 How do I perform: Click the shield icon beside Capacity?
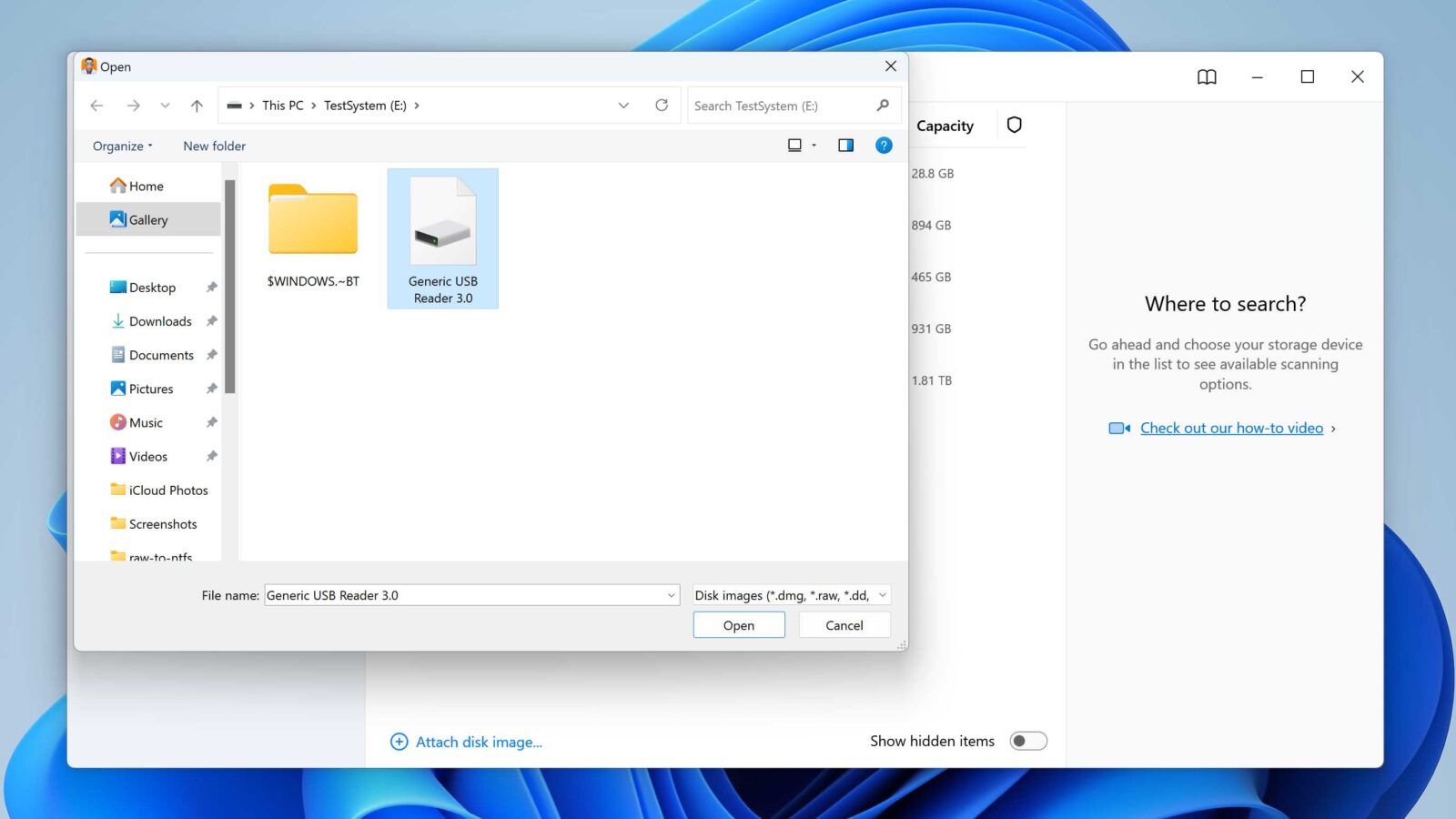coord(1014,126)
